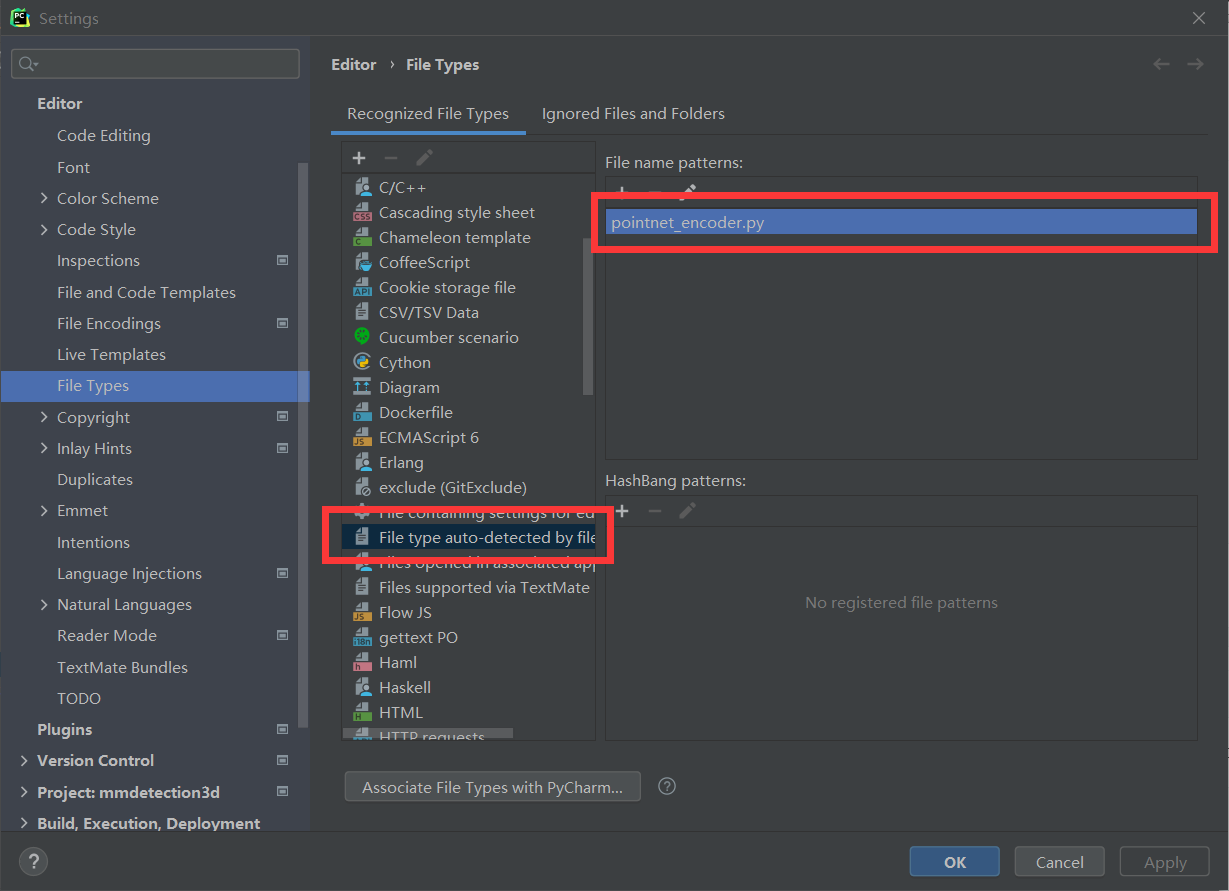Navigate forward with the right arrow
The width and height of the screenshot is (1229, 891).
click(x=1195, y=64)
